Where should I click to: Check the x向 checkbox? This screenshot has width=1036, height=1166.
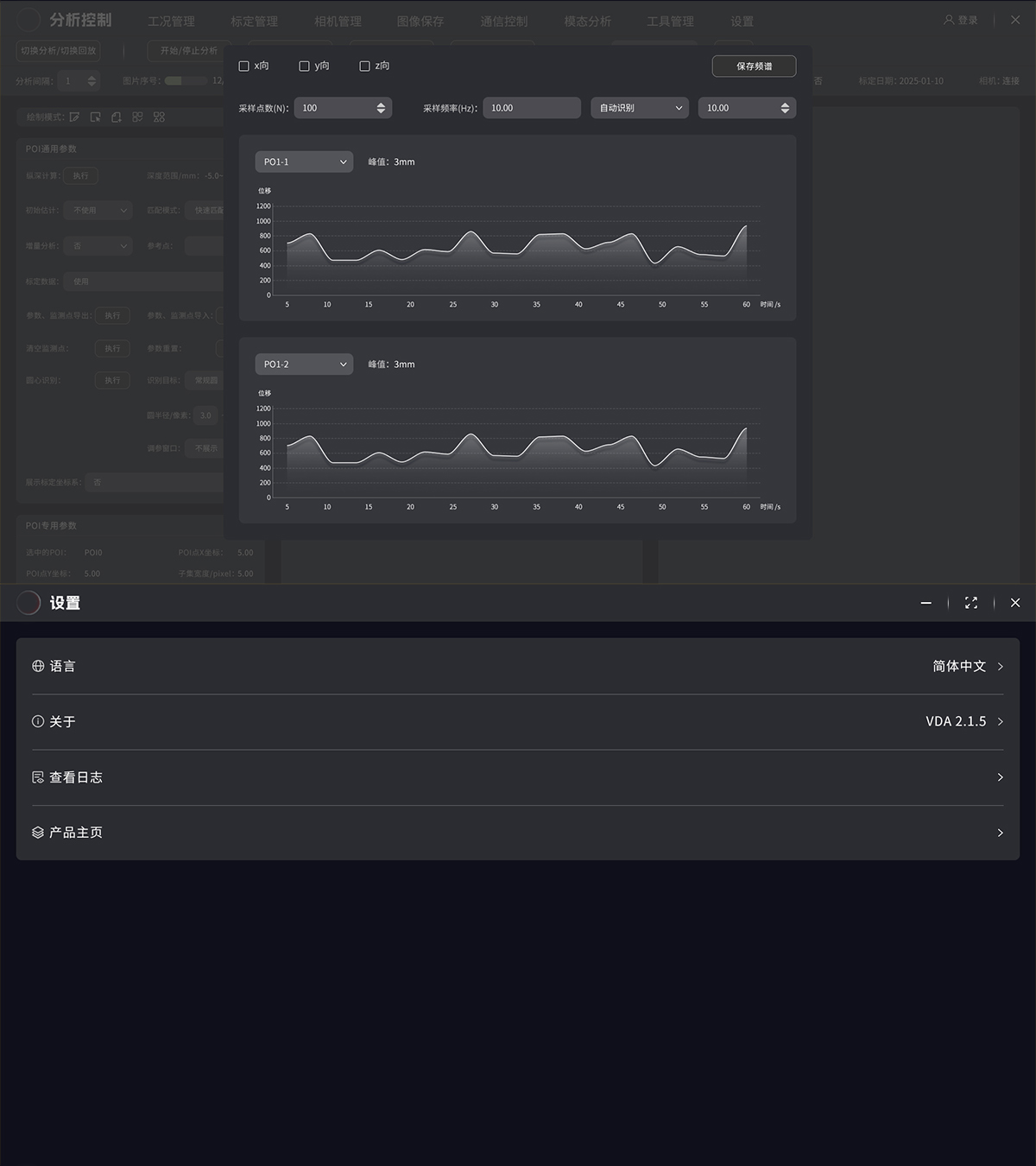pos(243,66)
